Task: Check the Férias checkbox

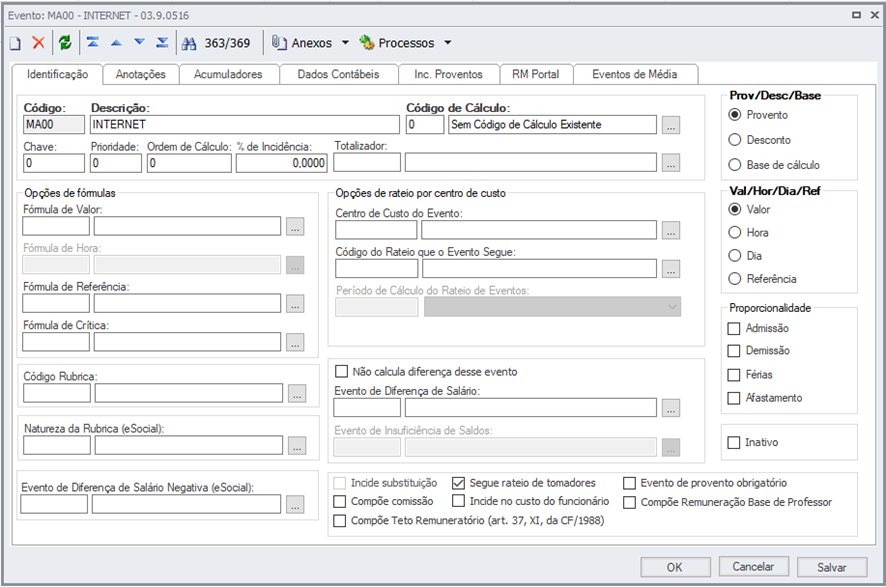Action: tap(733, 375)
